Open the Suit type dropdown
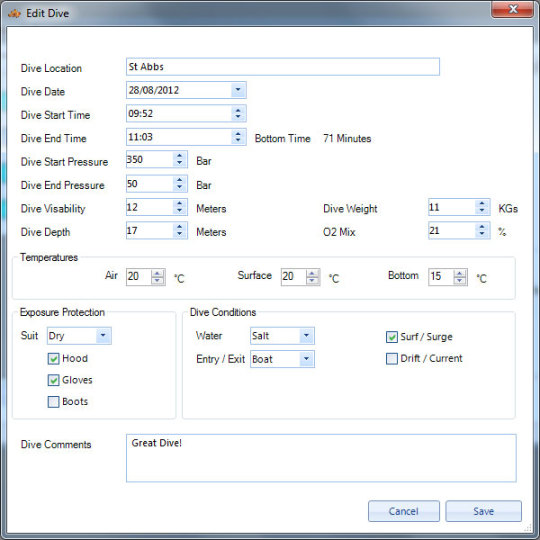 [x=103, y=335]
